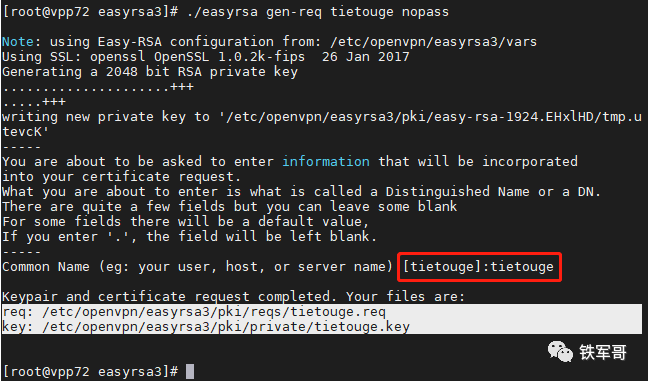Viewport: 648px width, 381px height.
Task: Click the 'Distinguished Name or a DN' text
Action: tap(493, 192)
